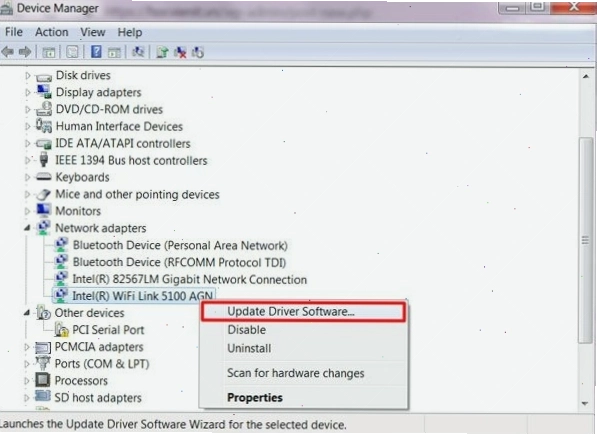Screen dimensions: 597x435
Task: Select the PCI Serial Port warning icon
Action: click(61, 330)
